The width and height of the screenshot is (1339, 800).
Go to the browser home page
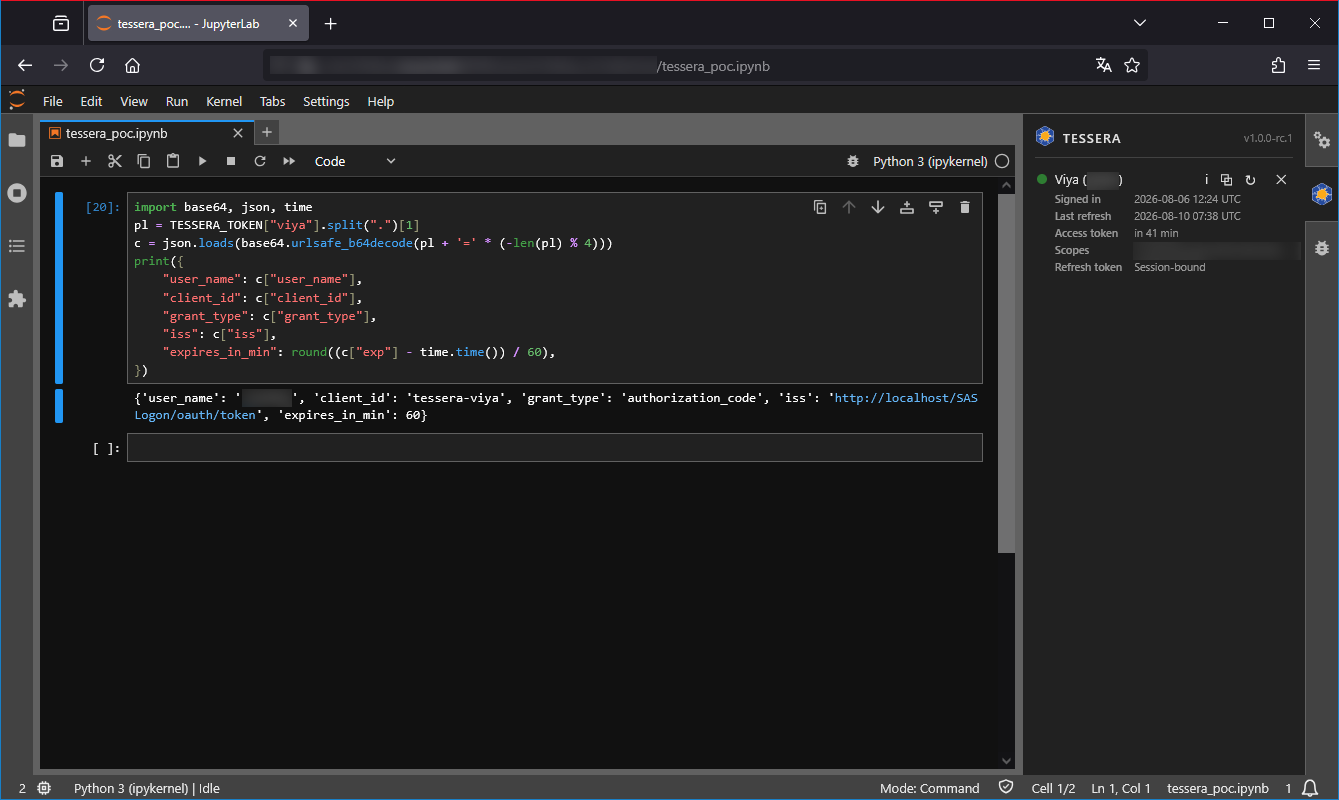tap(132, 65)
